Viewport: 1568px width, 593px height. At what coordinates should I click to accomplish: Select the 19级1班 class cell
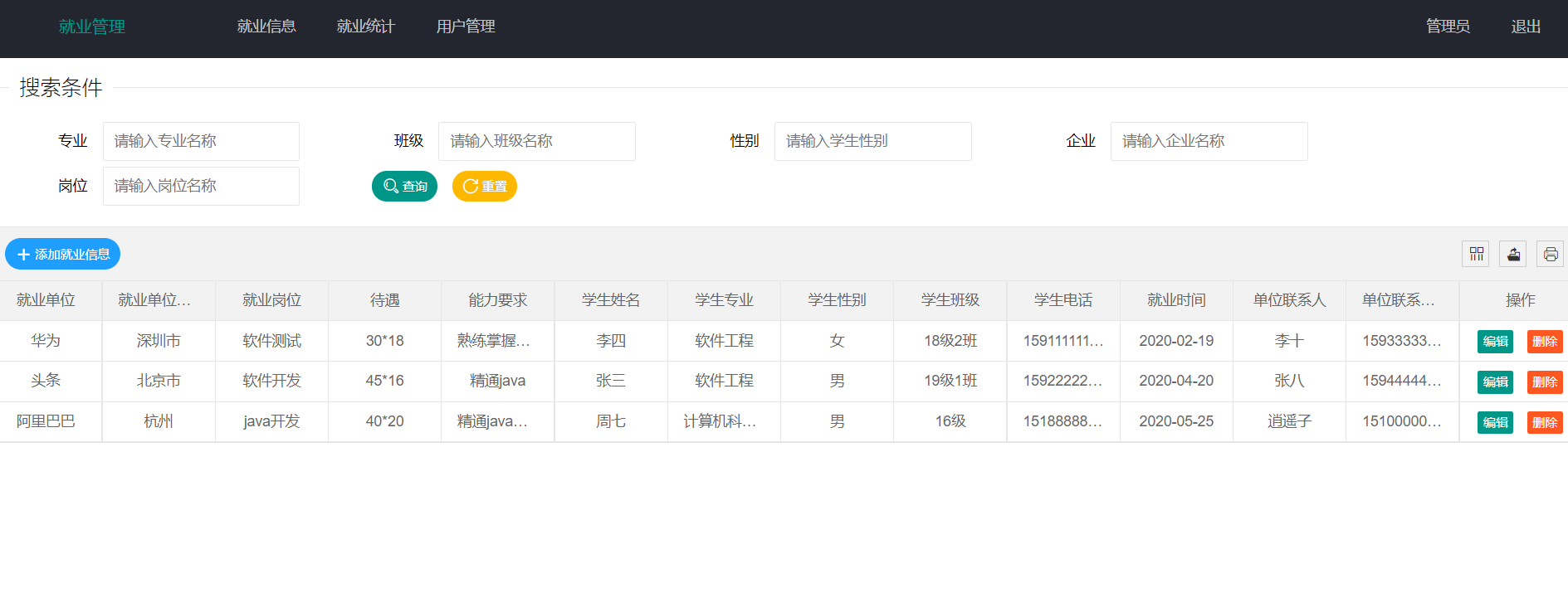pyautogui.click(x=950, y=381)
